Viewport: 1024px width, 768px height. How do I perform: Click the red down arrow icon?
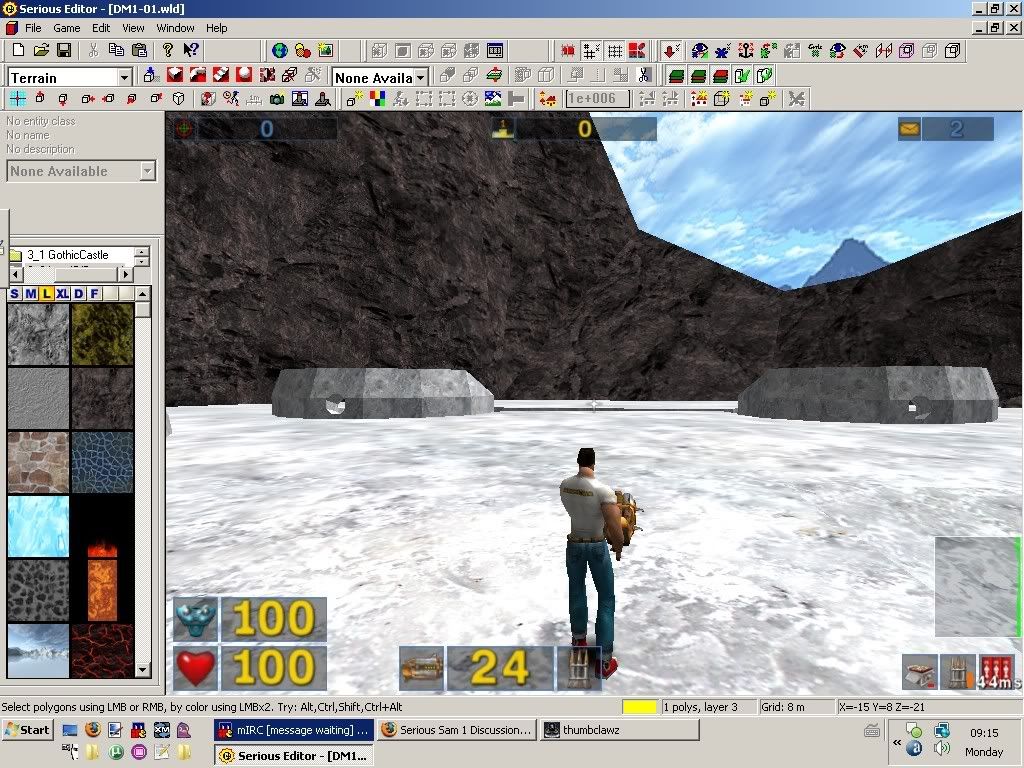click(x=671, y=50)
